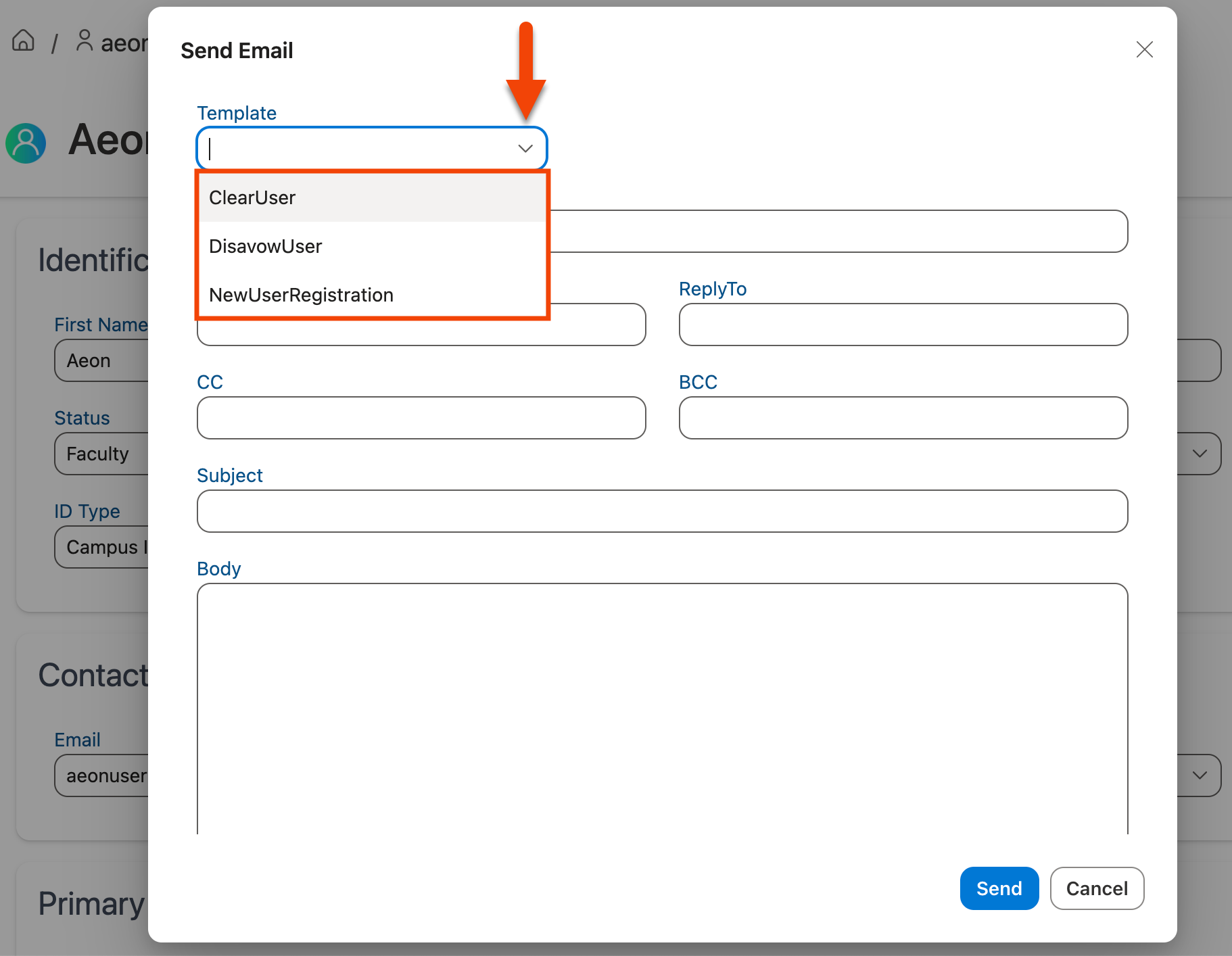Screen dimensions: 1232x956
Task: Select the NewUserRegistration template
Action: (x=301, y=295)
